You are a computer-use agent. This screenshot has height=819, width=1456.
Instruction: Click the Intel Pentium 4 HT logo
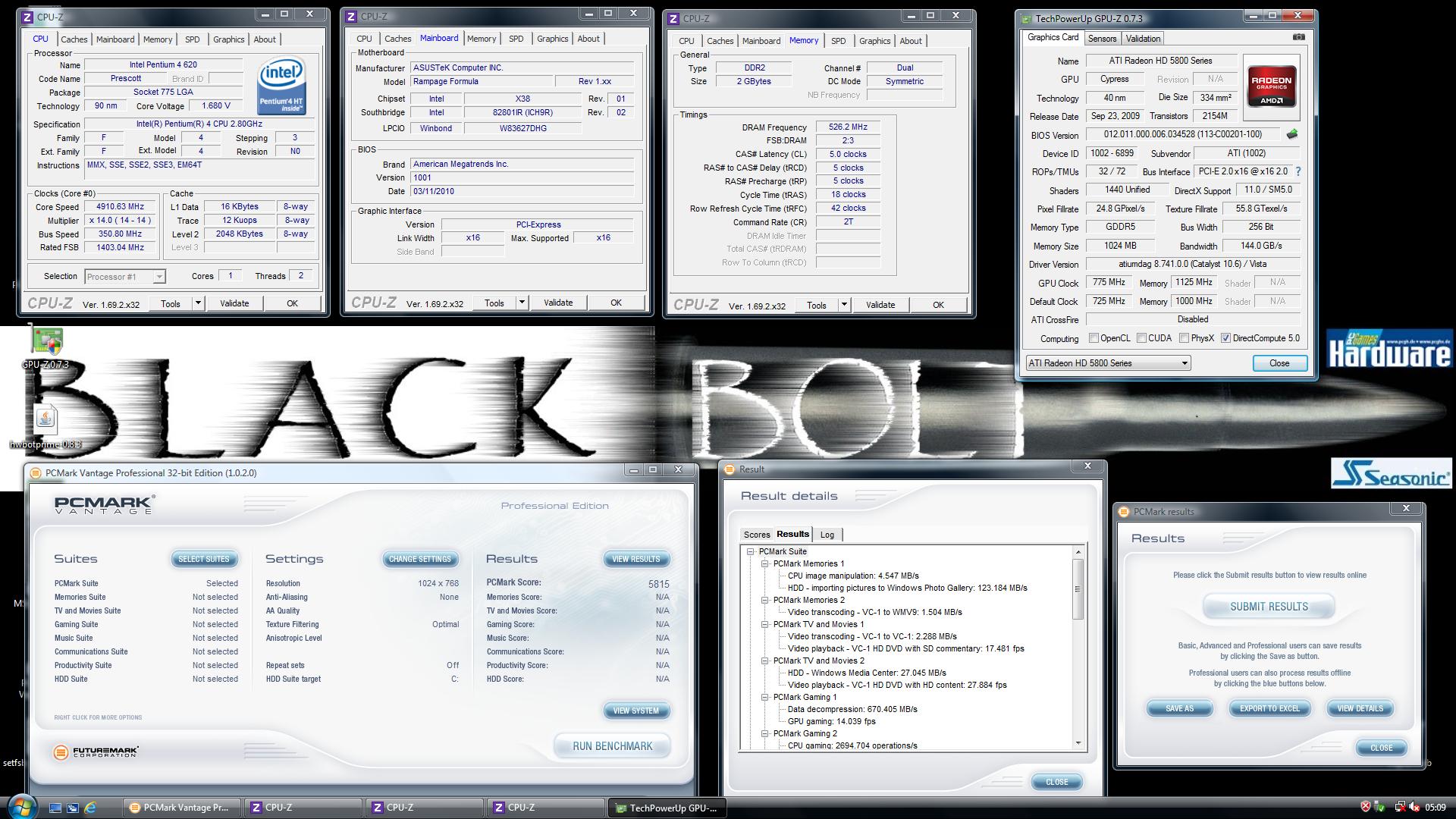(x=281, y=85)
